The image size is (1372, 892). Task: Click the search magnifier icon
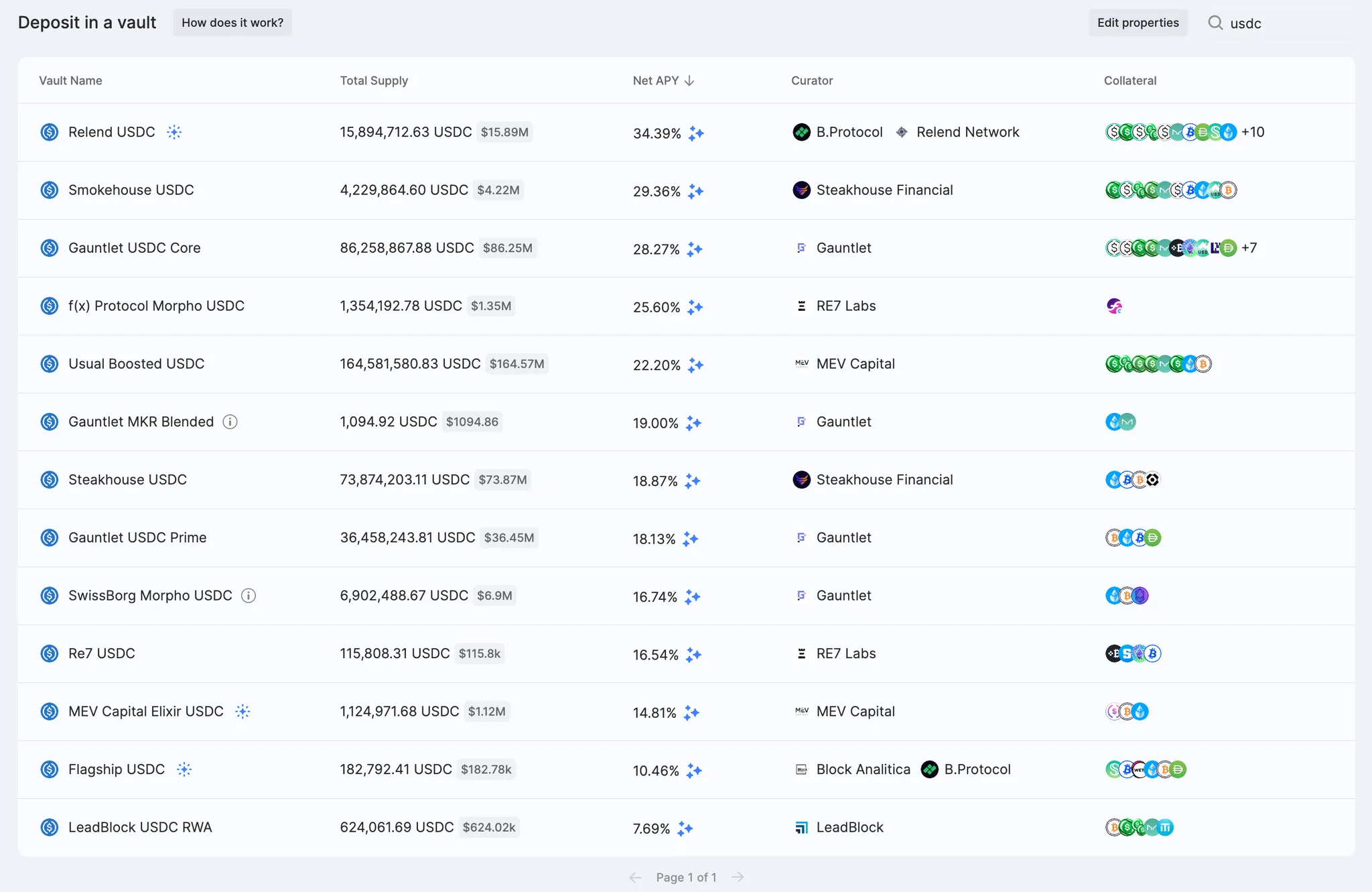(1215, 23)
